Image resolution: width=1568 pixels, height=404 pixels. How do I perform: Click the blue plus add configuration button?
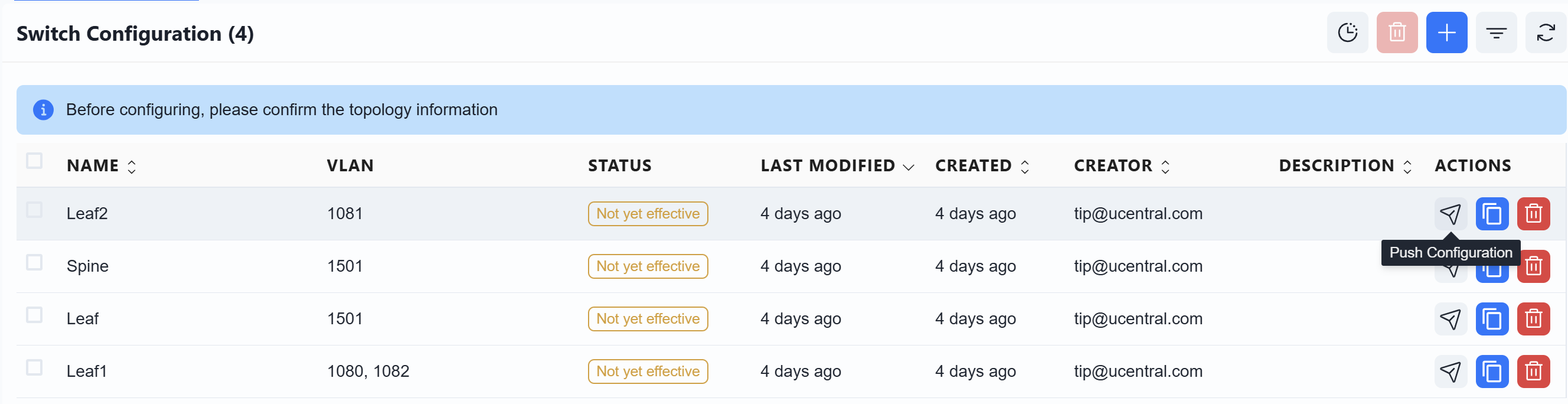1446,33
